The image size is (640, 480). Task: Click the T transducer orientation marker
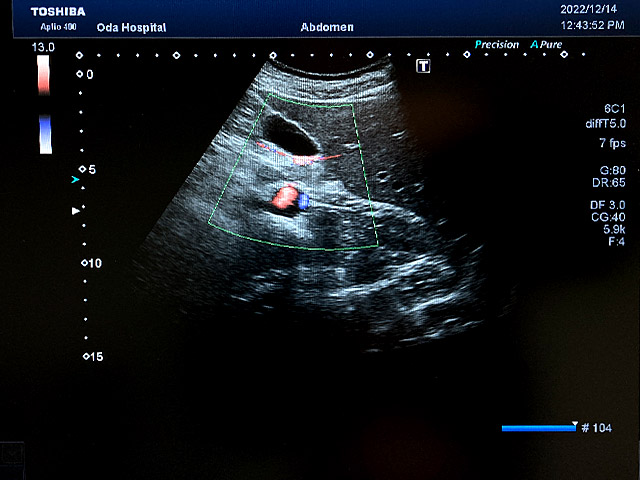[x=423, y=66]
